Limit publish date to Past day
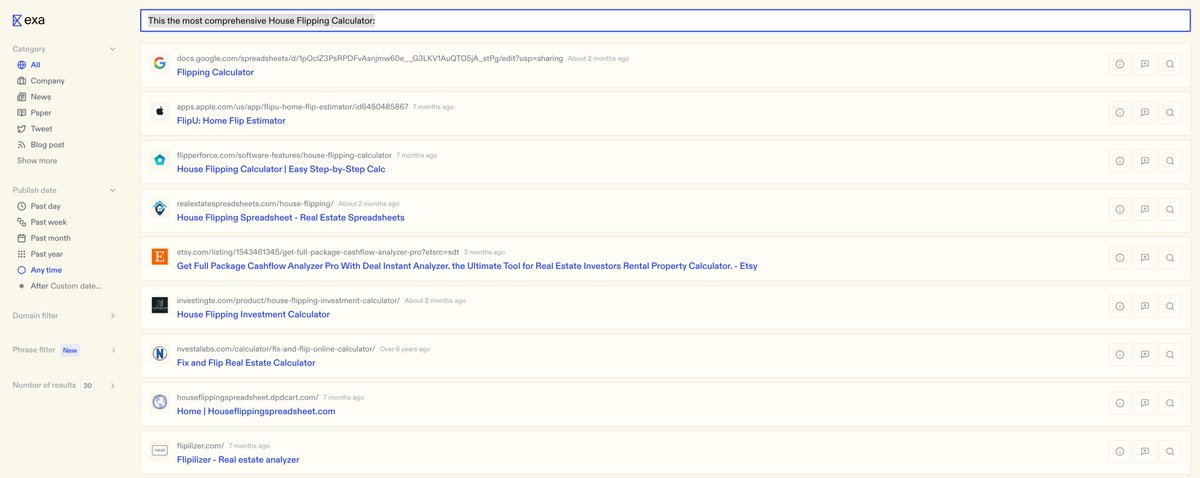This screenshot has height=478, width=1200. 39,206
